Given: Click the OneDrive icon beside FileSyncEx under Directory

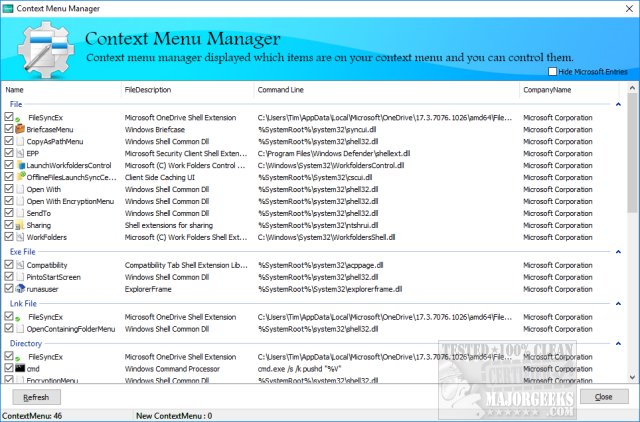Looking at the screenshot, I should [x=18, y=358].
